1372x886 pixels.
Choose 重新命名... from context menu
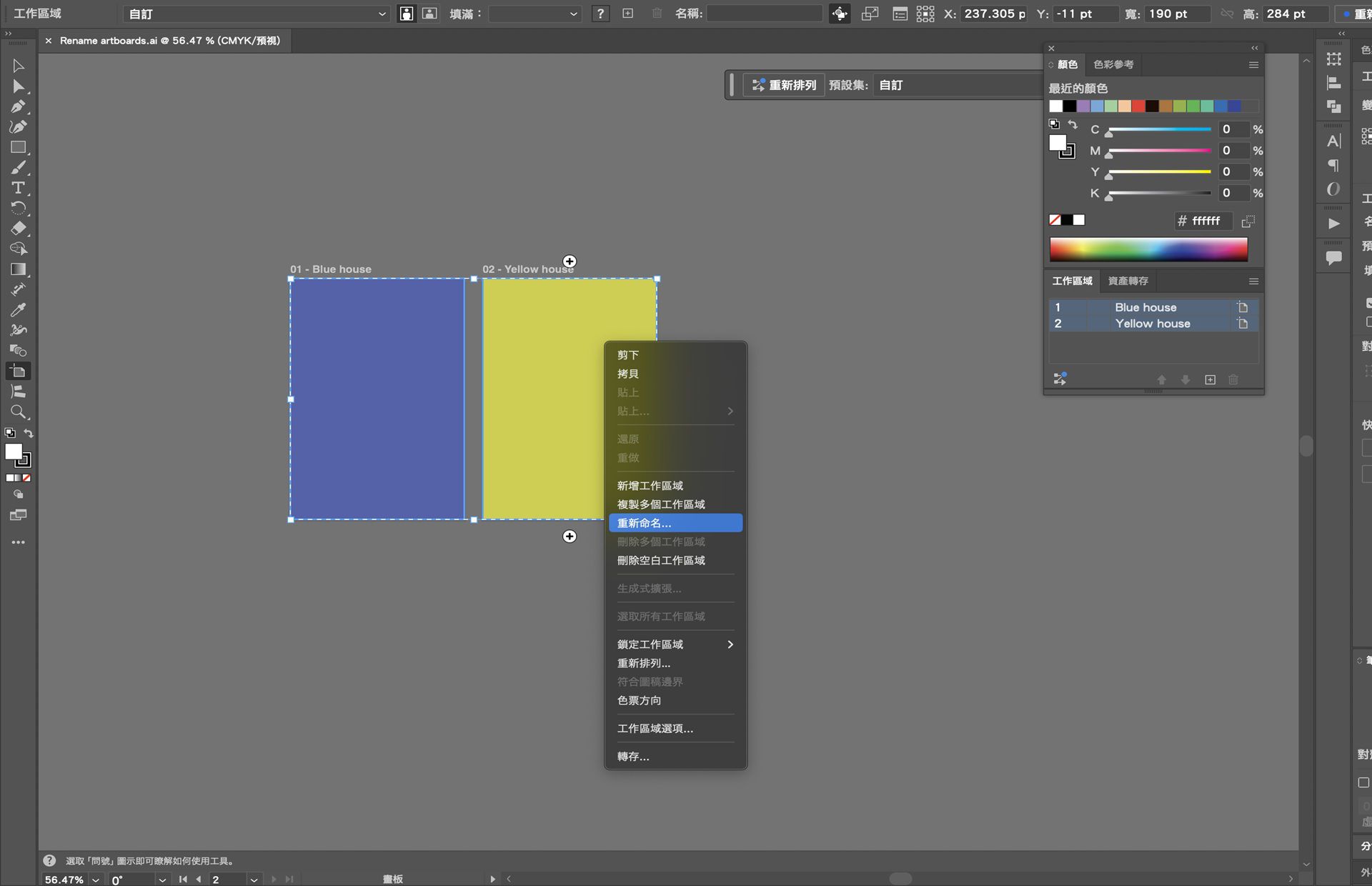click(x=675, y=523)
